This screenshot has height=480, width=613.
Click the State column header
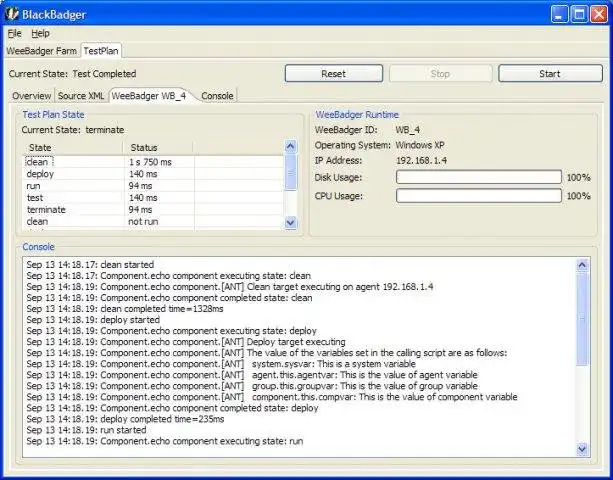coord(73,148)
